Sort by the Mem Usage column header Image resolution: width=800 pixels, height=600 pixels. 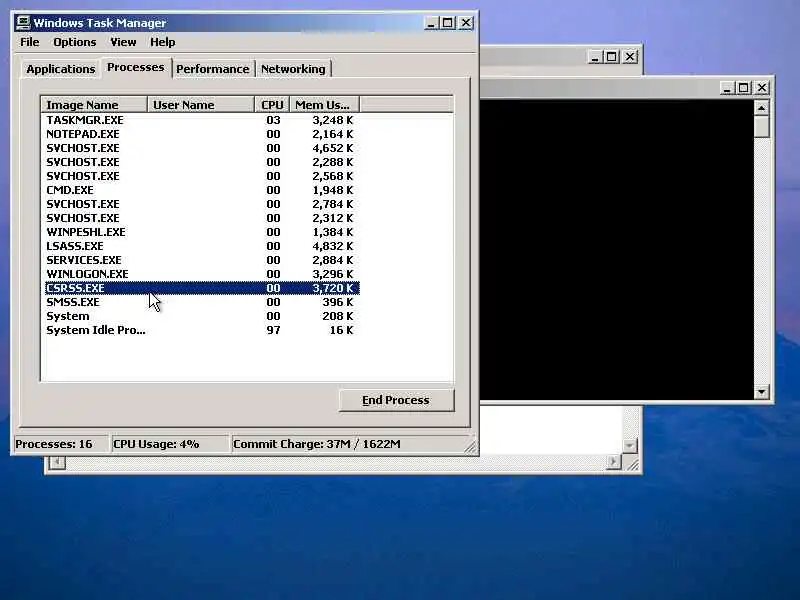coord(324,105)
